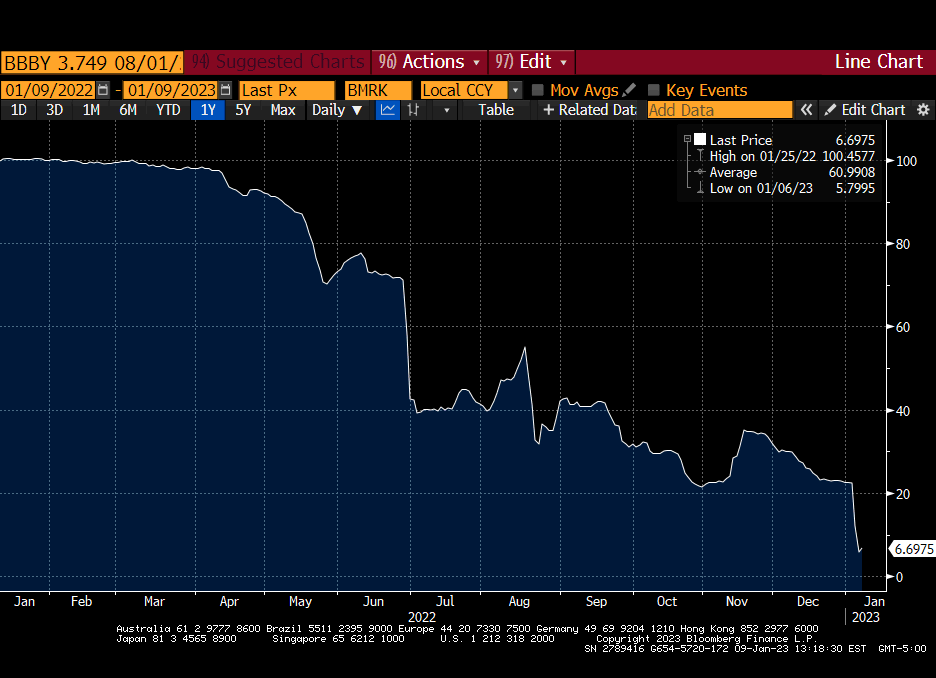Viewport: 936px width, 678px height.
Task: Click the Add Data input field
Action: coord(720,110)
